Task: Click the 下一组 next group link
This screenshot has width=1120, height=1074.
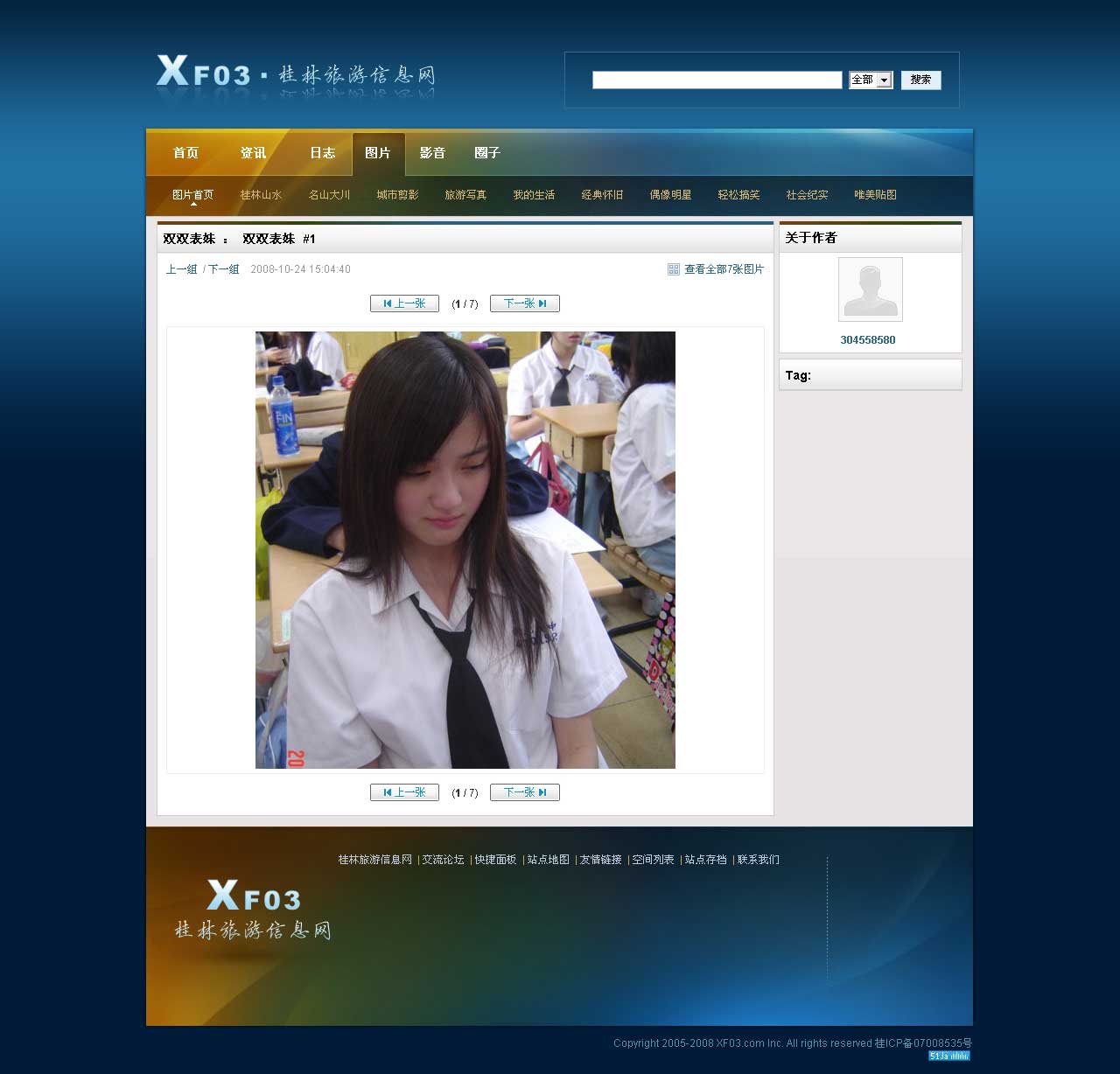Action: pos(224,269)
